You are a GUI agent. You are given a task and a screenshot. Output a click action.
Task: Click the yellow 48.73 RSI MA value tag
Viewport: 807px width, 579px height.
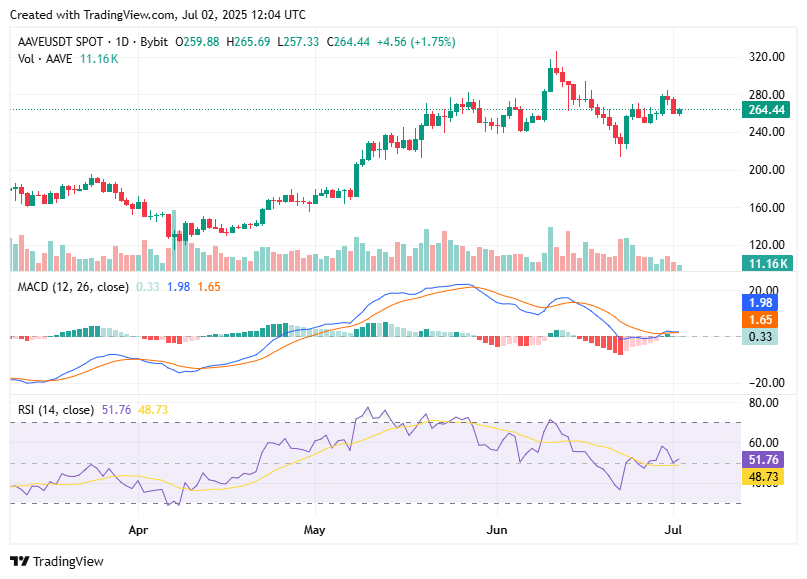pyautogui.click(x=762, y=478)
